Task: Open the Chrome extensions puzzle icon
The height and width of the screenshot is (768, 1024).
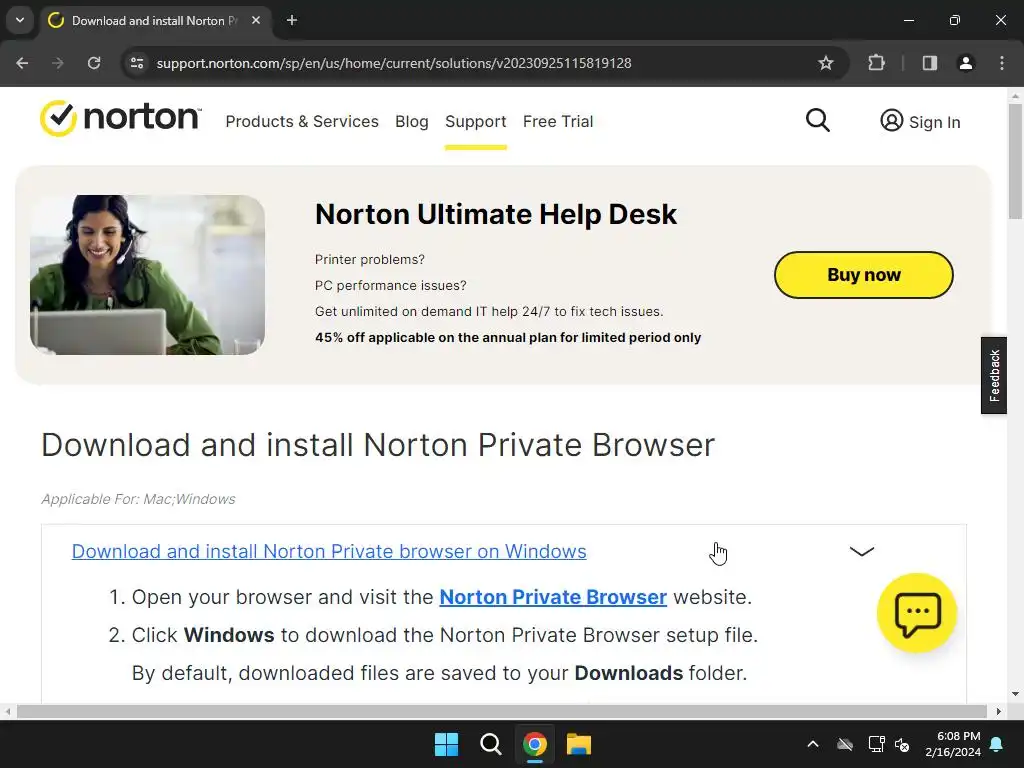Action: tap(876, 63)
